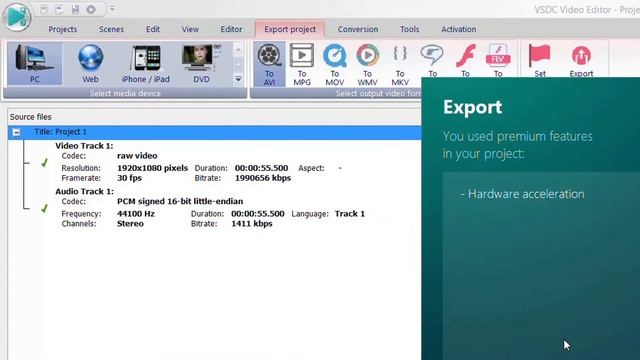Select To MKV output format
The image size is (640, 360).
[x=400, y=64]
